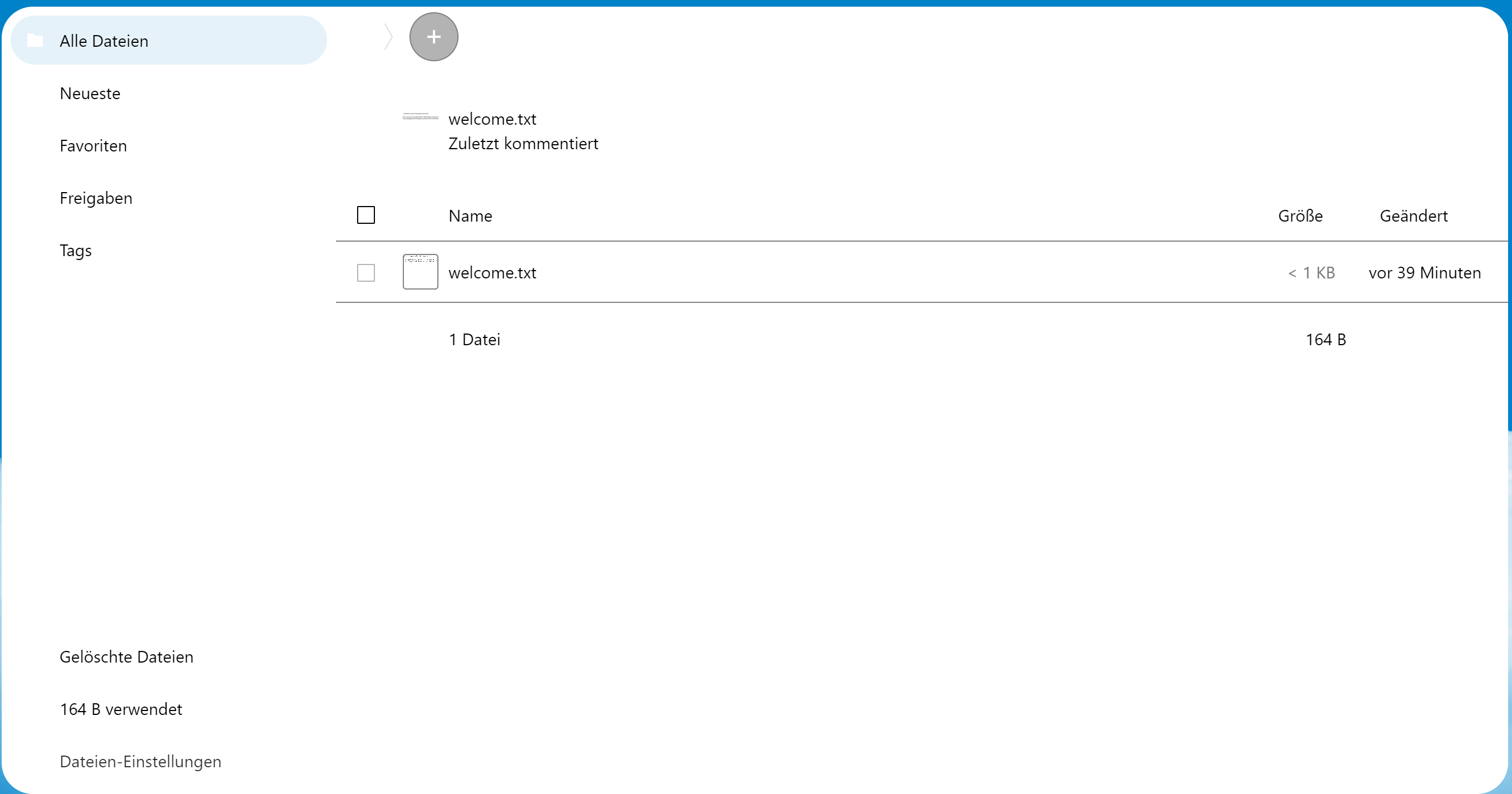Sort files by the Geändert column

[x=1413, y=216]
